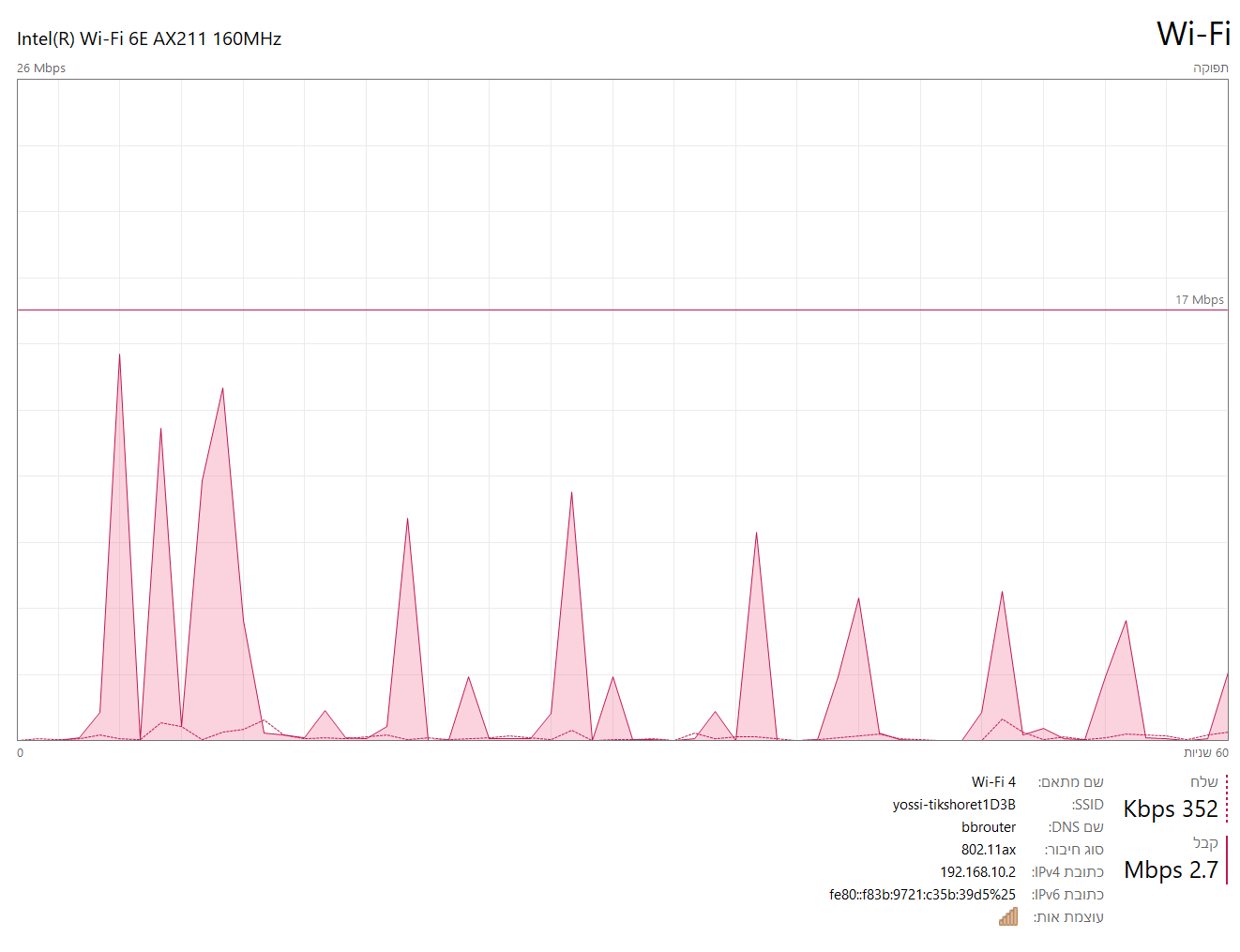Select the send speed value 352 Kbps
The height and width of the screenshot is (952, 1240).
click(1170, 808)
